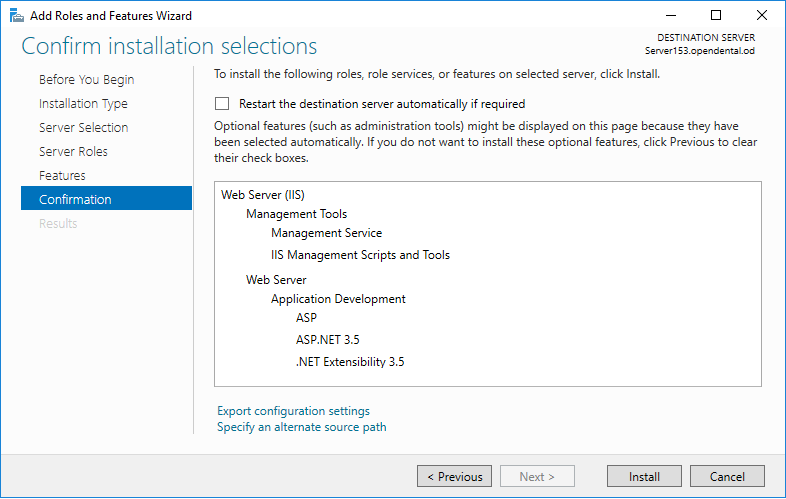Minimize the Add Roles wizard window
The height and width of the screenshot is (499, 786).
coord(671,16)
